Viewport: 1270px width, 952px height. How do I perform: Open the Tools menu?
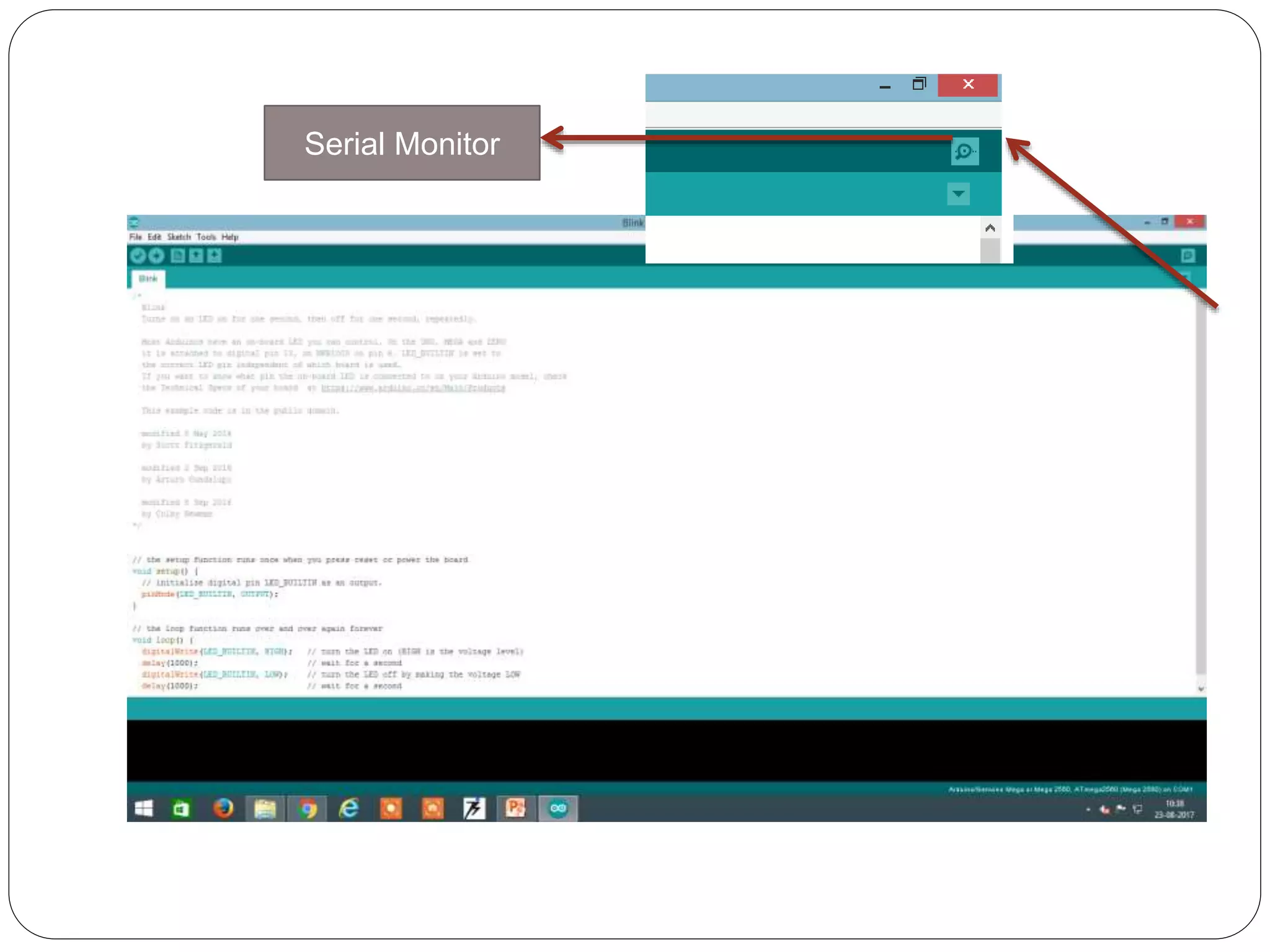pos(206,237)
